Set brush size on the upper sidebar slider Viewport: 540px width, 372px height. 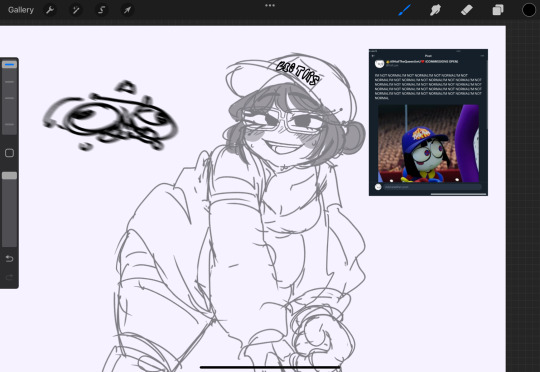[9, 97]
